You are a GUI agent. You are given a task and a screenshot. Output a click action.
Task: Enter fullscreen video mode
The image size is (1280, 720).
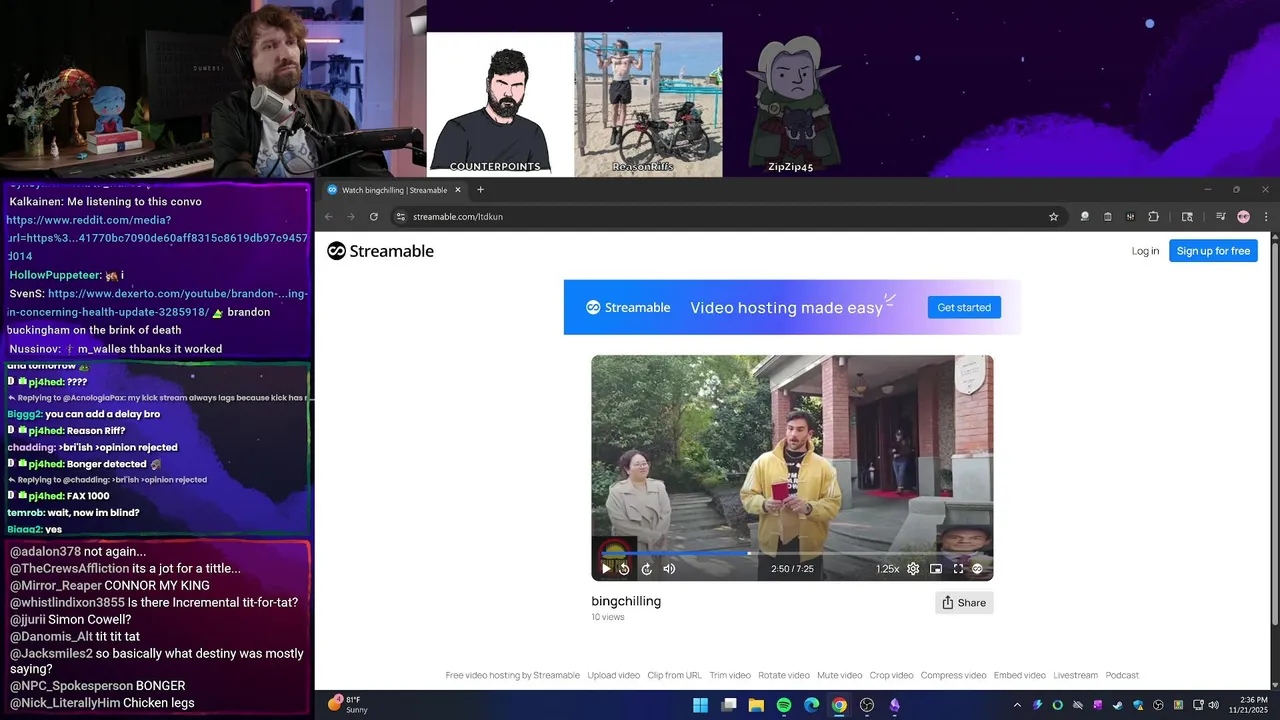point(958,569)
